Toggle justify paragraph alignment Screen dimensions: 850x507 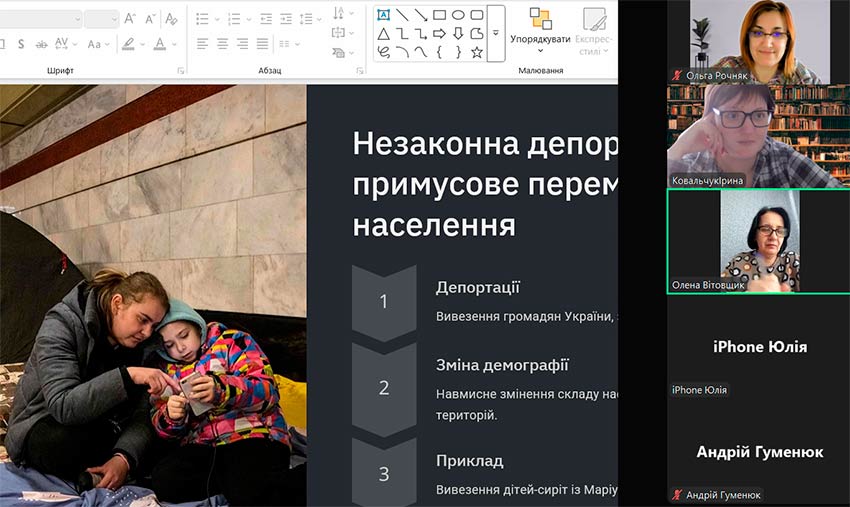click(263, 44)
